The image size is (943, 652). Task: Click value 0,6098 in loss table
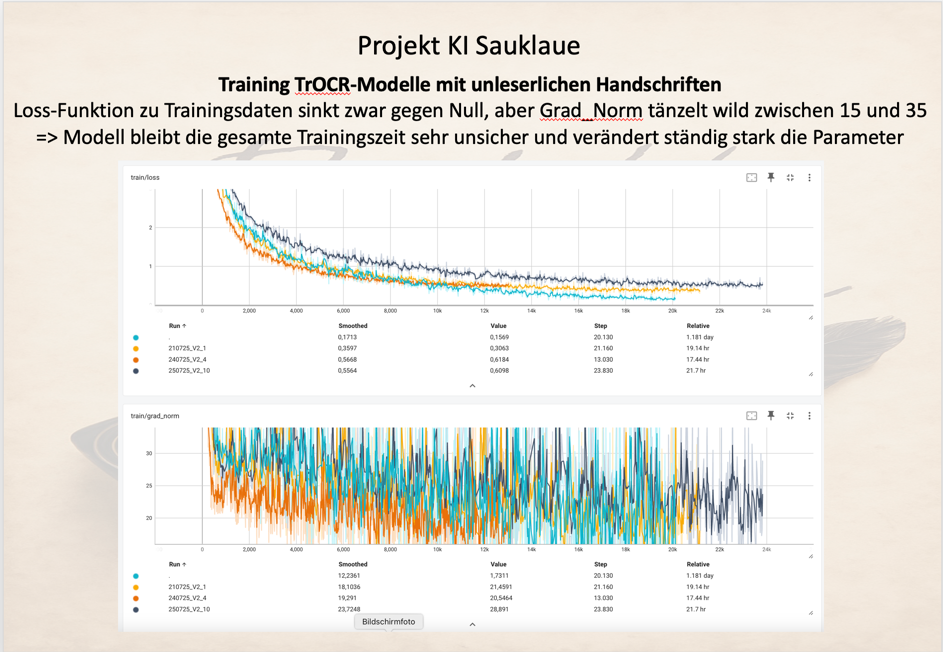[x=499, y=371]
